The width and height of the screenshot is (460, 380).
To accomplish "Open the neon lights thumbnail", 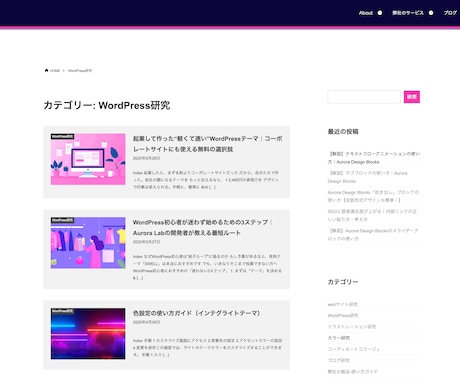I will click(88, 334).
